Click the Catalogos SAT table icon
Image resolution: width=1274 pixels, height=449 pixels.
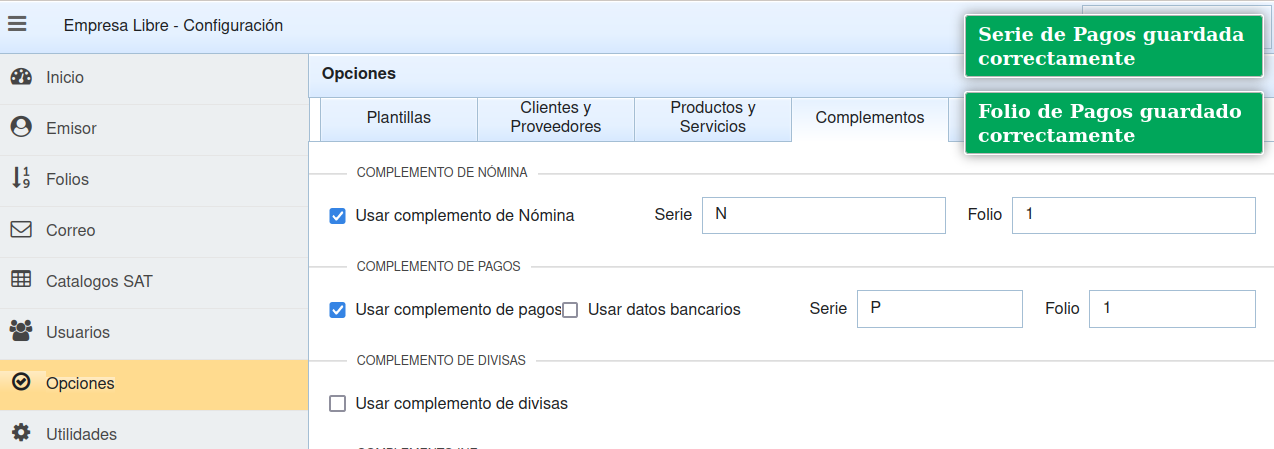point(21,281)
